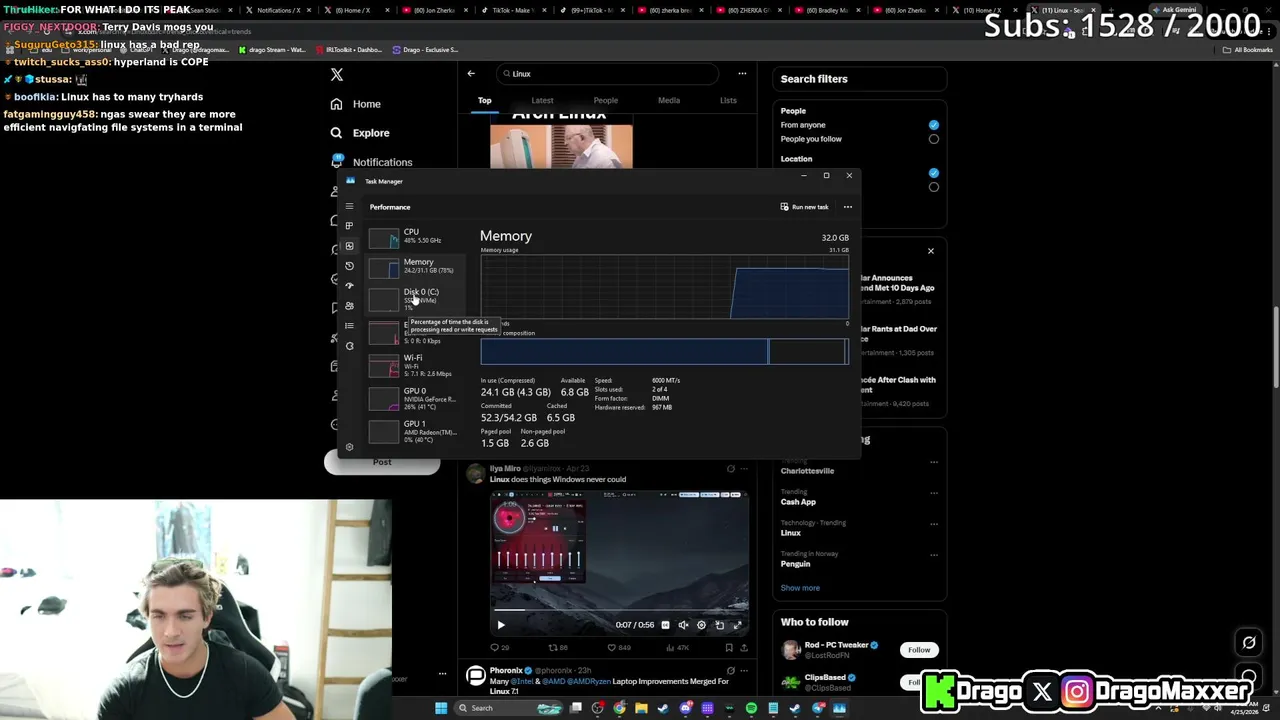Open Windows Start button on taskbar
The width and height of the screenshot is (1280, 720).
441,708
